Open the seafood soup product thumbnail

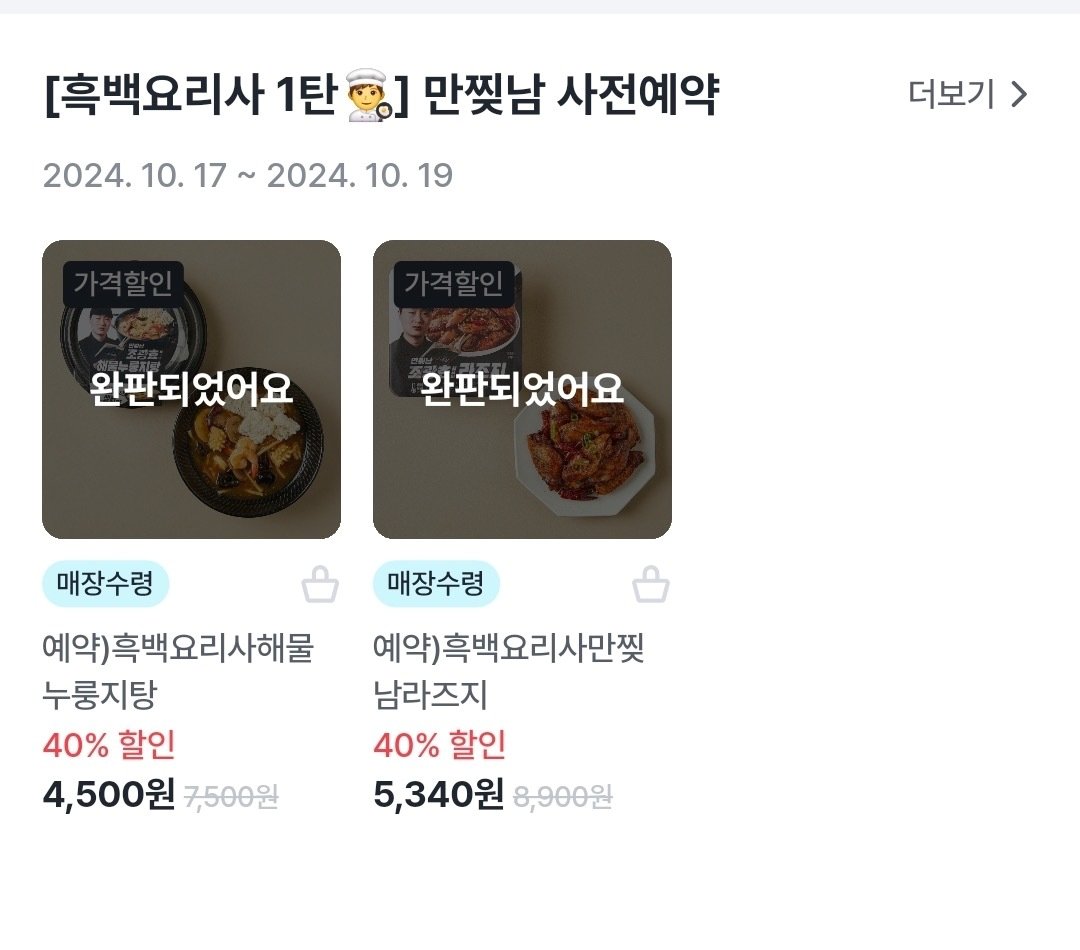click(x=191, y=387)
